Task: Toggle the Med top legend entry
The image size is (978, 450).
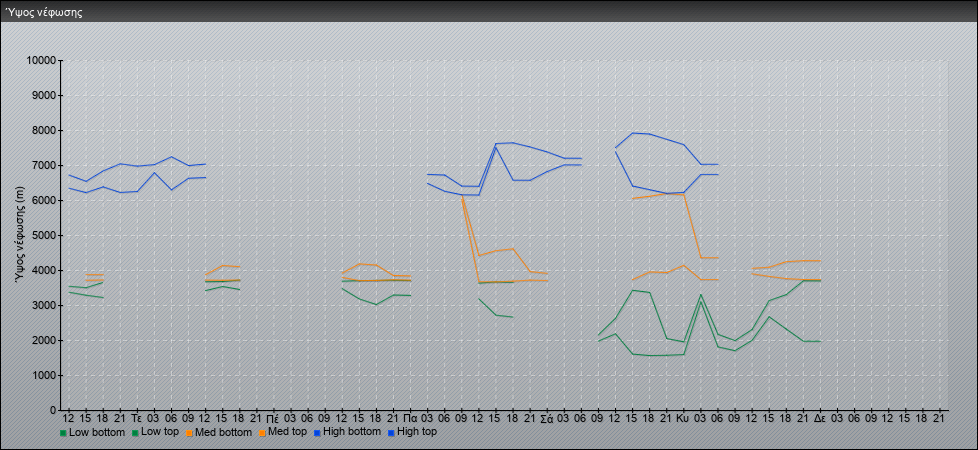Action: point(283,432)
